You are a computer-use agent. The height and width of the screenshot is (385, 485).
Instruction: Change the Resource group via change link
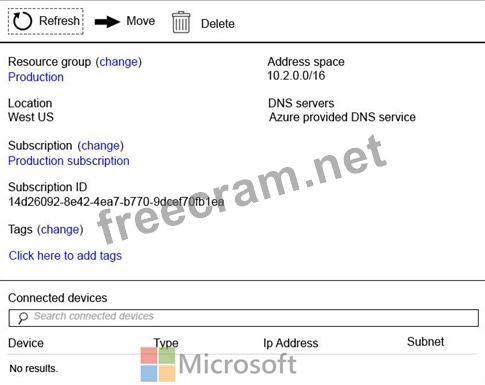click(x=119, y=62)
